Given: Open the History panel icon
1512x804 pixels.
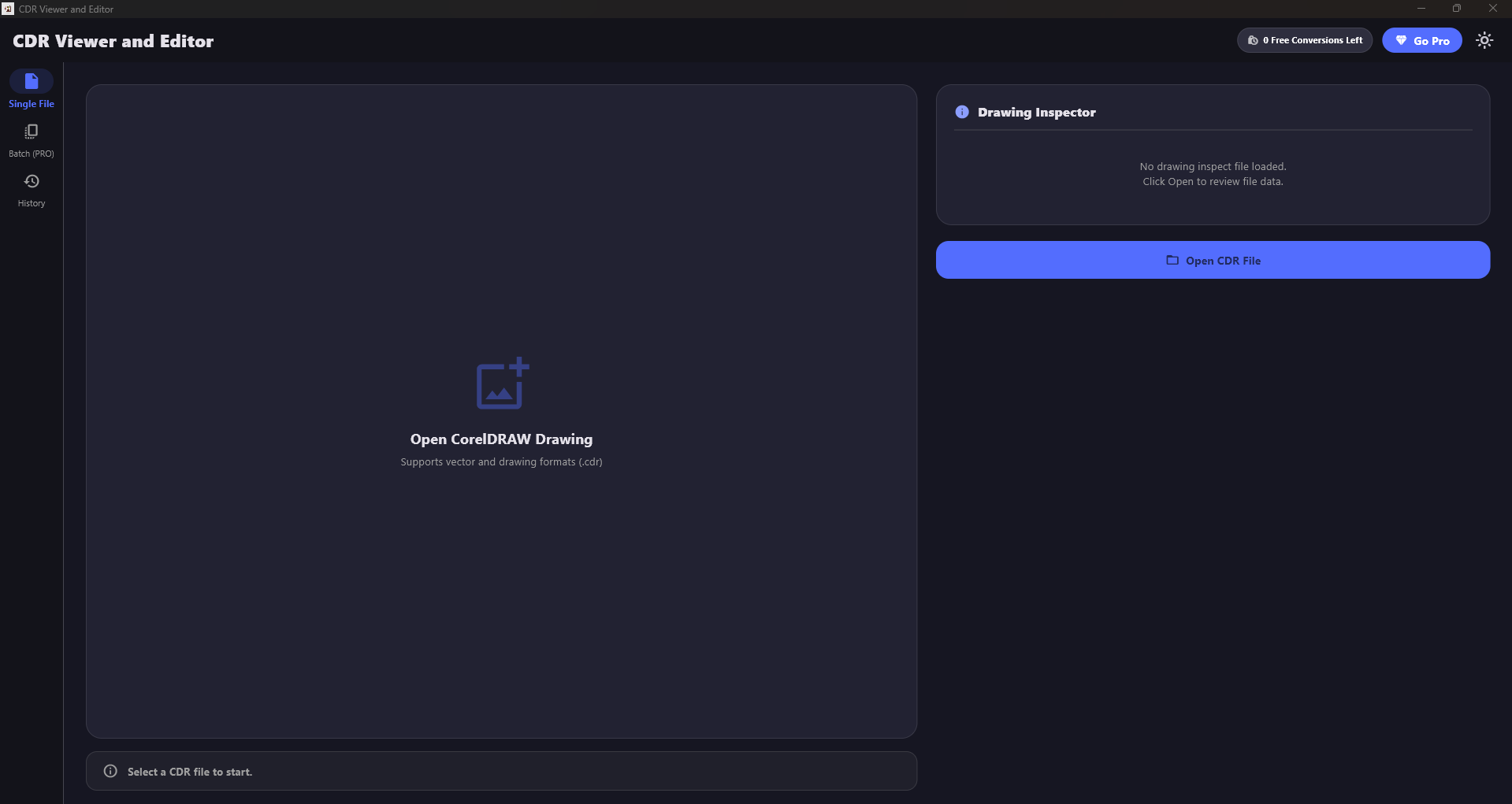Looking at the screenshot, I should (x=32, y=181).
